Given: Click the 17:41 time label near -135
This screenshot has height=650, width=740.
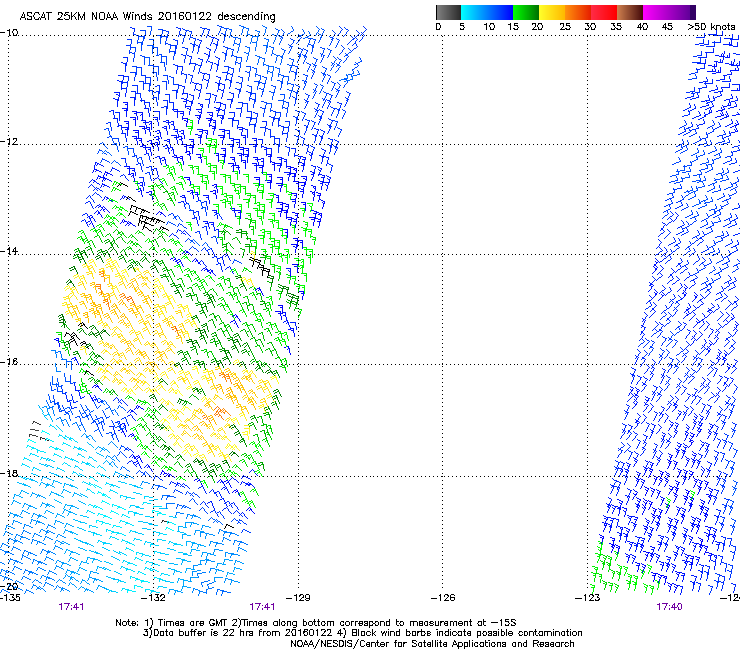Looking at the screenshot, I should 71,607.
